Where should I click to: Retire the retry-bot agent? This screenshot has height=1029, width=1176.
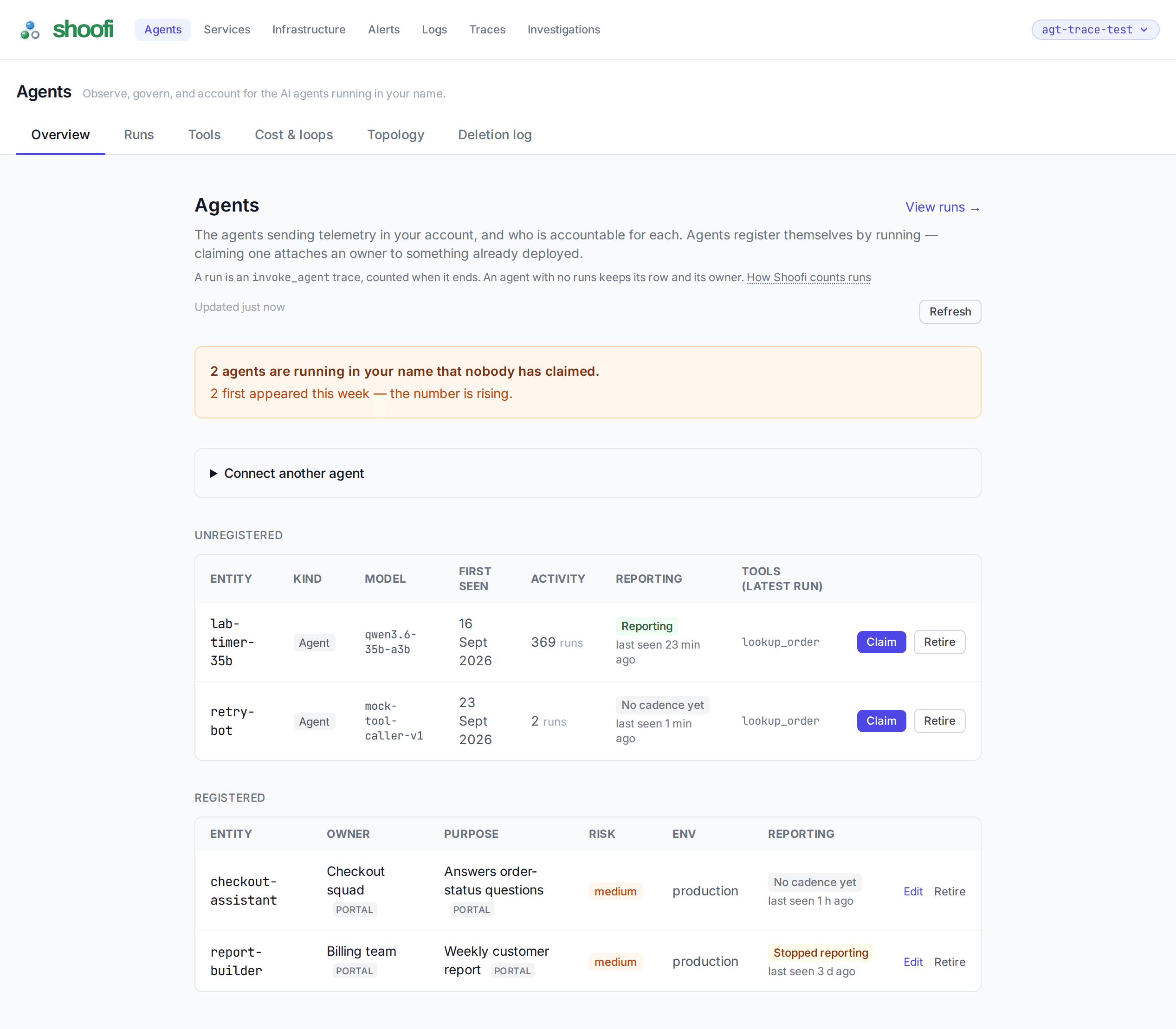click(x=939, y=720)
